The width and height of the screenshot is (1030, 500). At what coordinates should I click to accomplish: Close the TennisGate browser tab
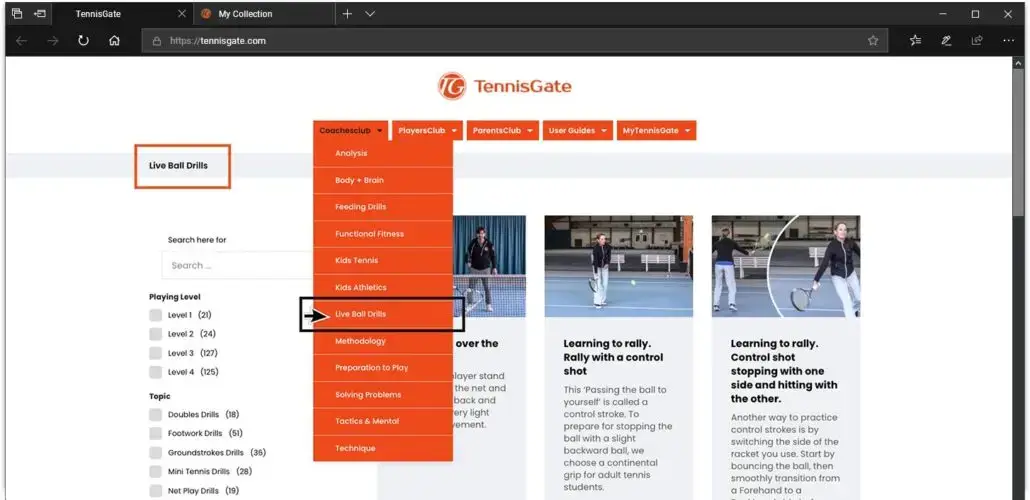click(181, 14)
